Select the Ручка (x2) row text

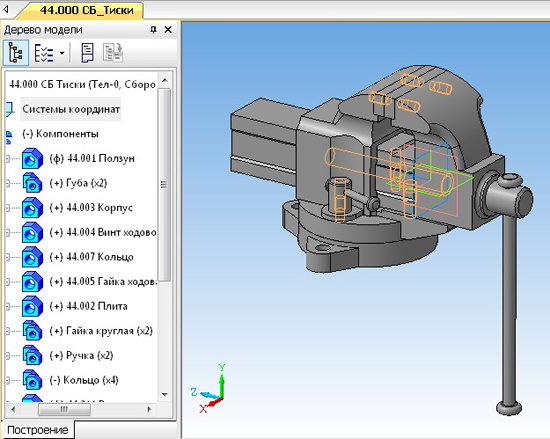pos(81,356)
